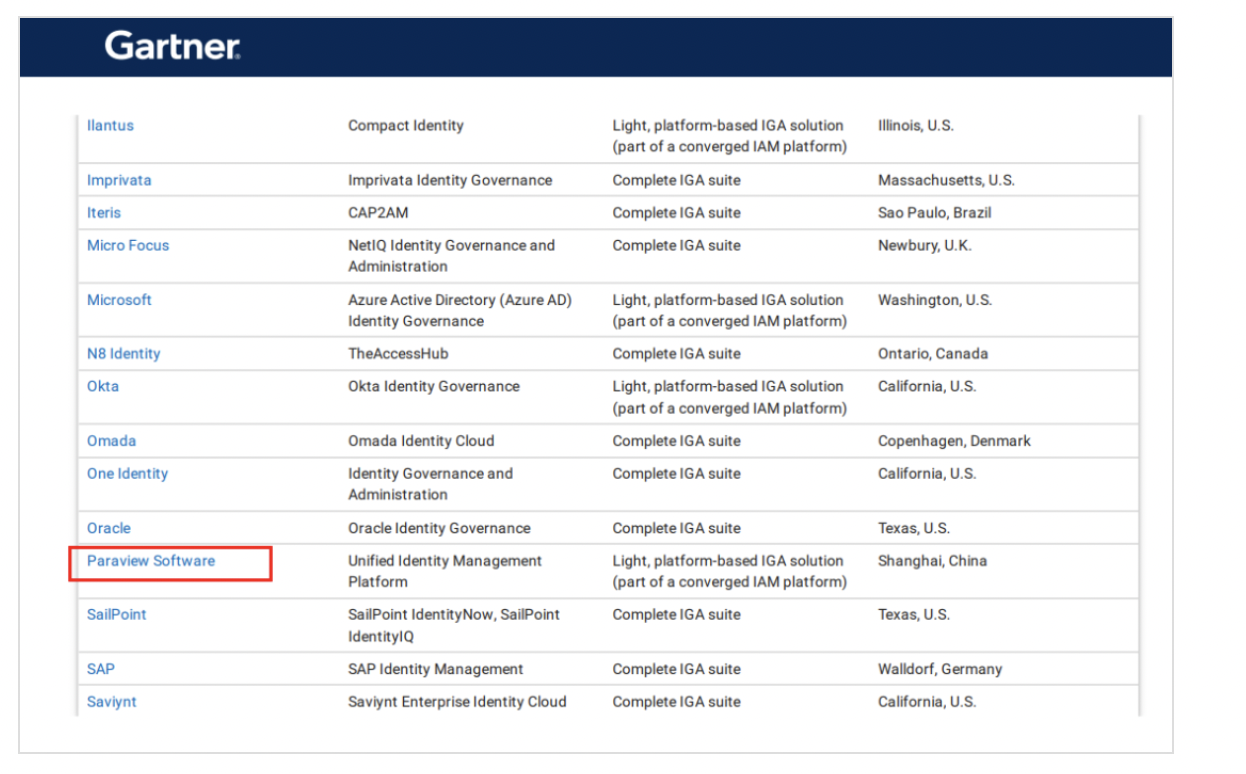Select California, U.S. in Okta row
This screenshot has width=1246, height=774.
927,386
